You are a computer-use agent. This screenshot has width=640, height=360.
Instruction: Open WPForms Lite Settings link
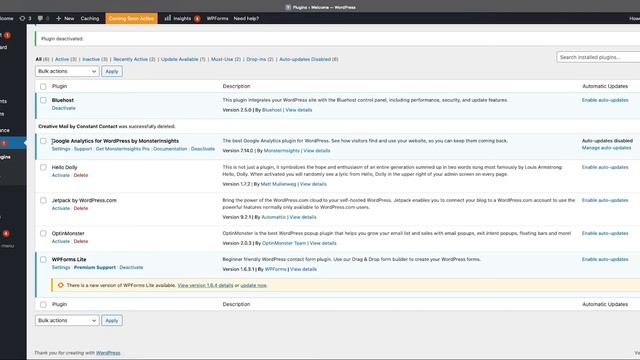(x=61, y=268)
